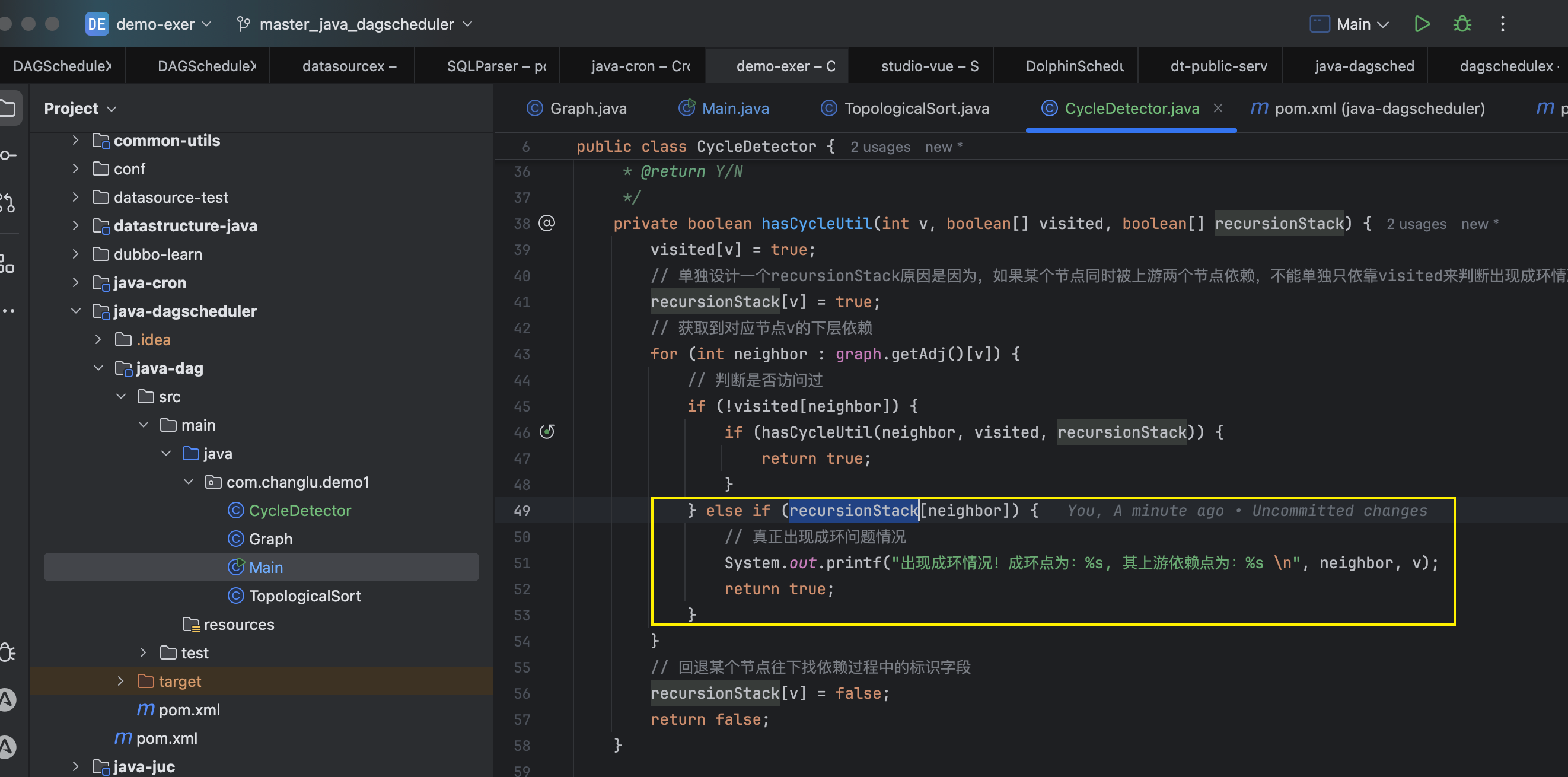Viewport: 1568px width, 777px height.
Task: Collapse the java-dagscheduler module node
Action: [75, 311]
